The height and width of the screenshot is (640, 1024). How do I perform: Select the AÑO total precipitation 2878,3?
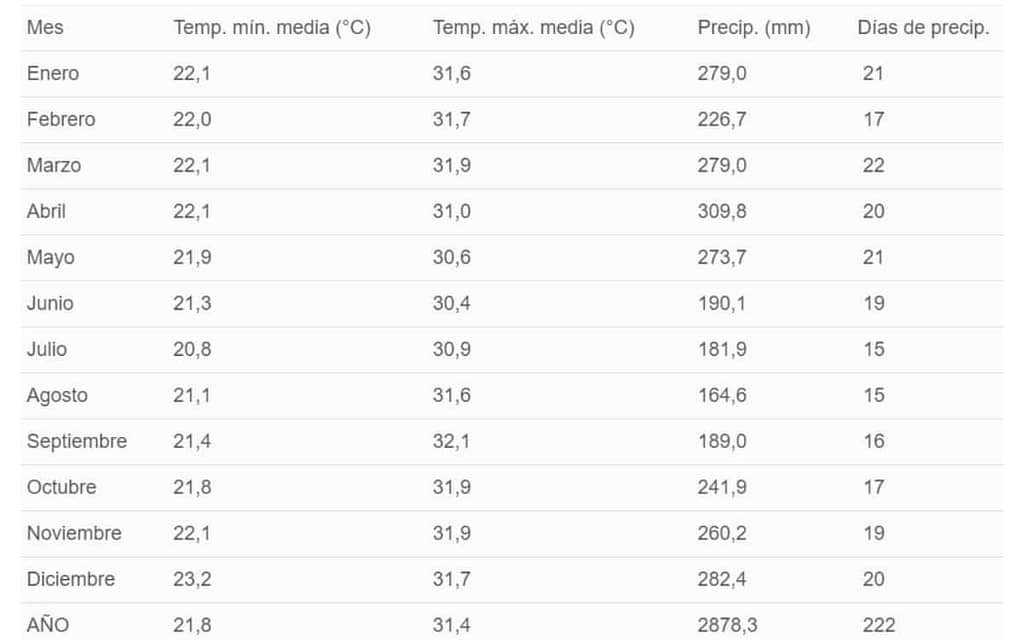tap(728, 626)
